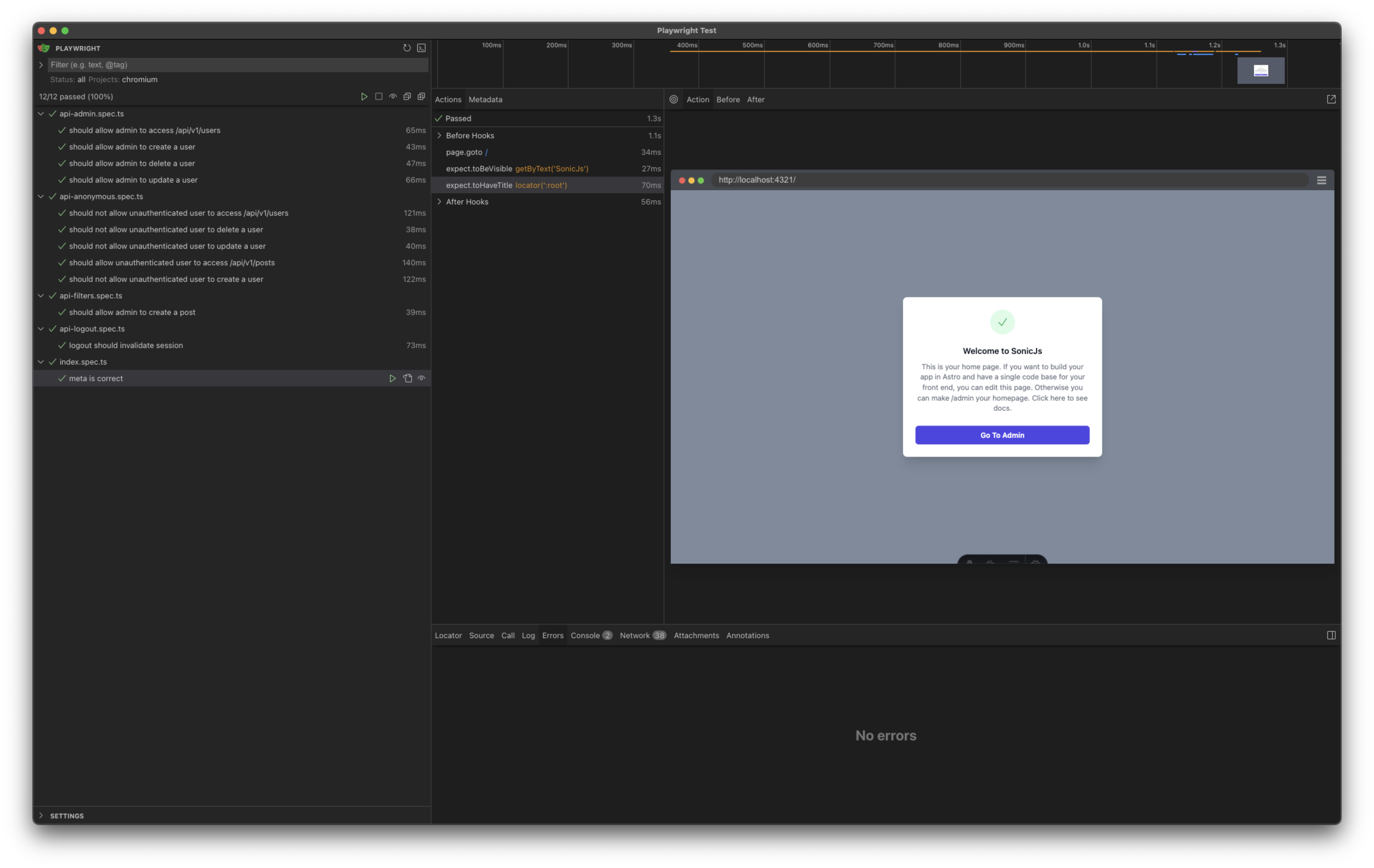Run the 'meta is correct' test
The image size is (1374, 868).
[393, 378]
